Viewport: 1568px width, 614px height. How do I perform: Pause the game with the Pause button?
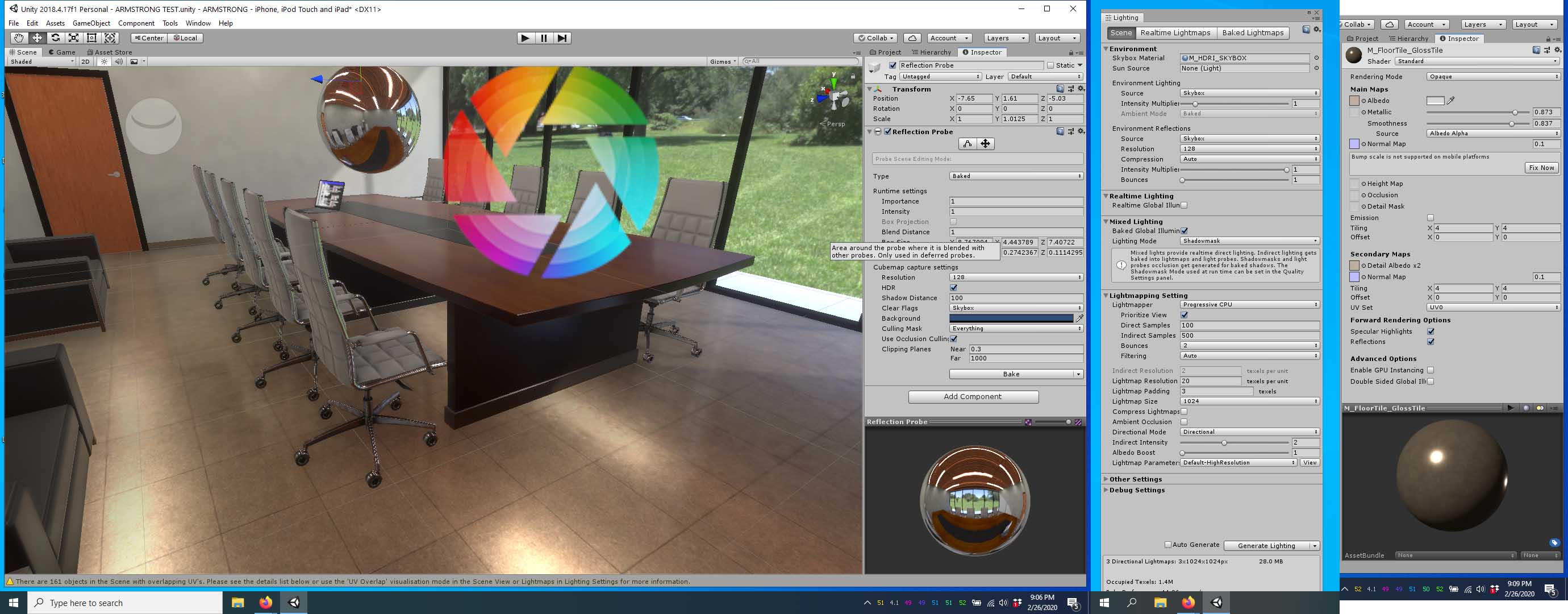543,38
